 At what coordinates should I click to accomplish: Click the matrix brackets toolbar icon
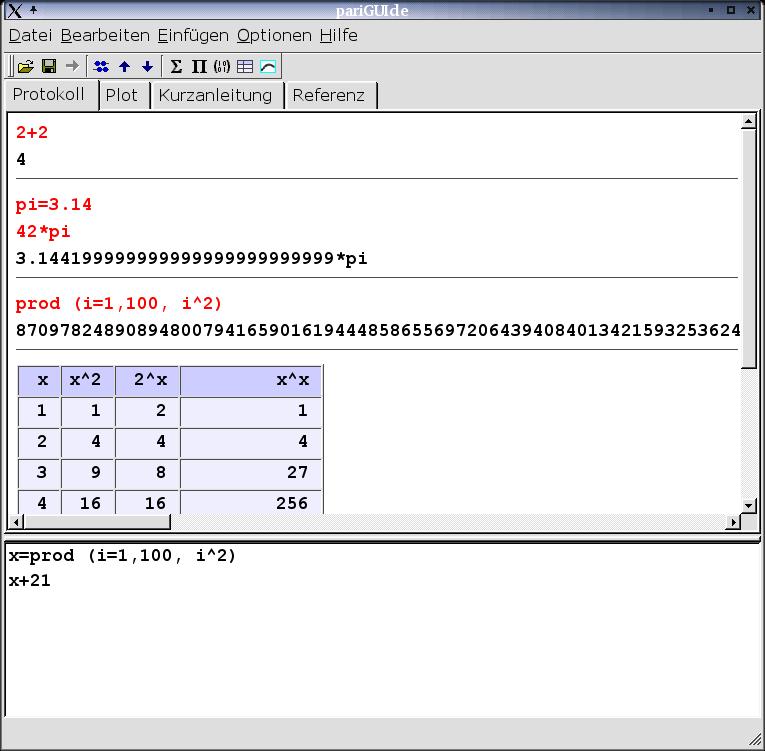click(x=222, y=67)
